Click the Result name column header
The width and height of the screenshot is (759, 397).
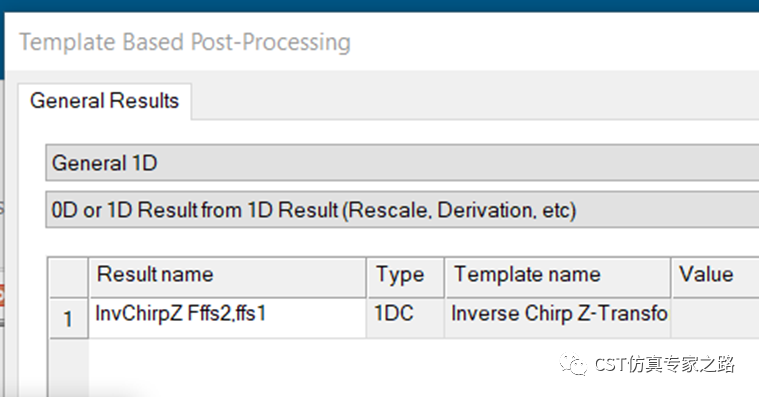click(228, 277)
